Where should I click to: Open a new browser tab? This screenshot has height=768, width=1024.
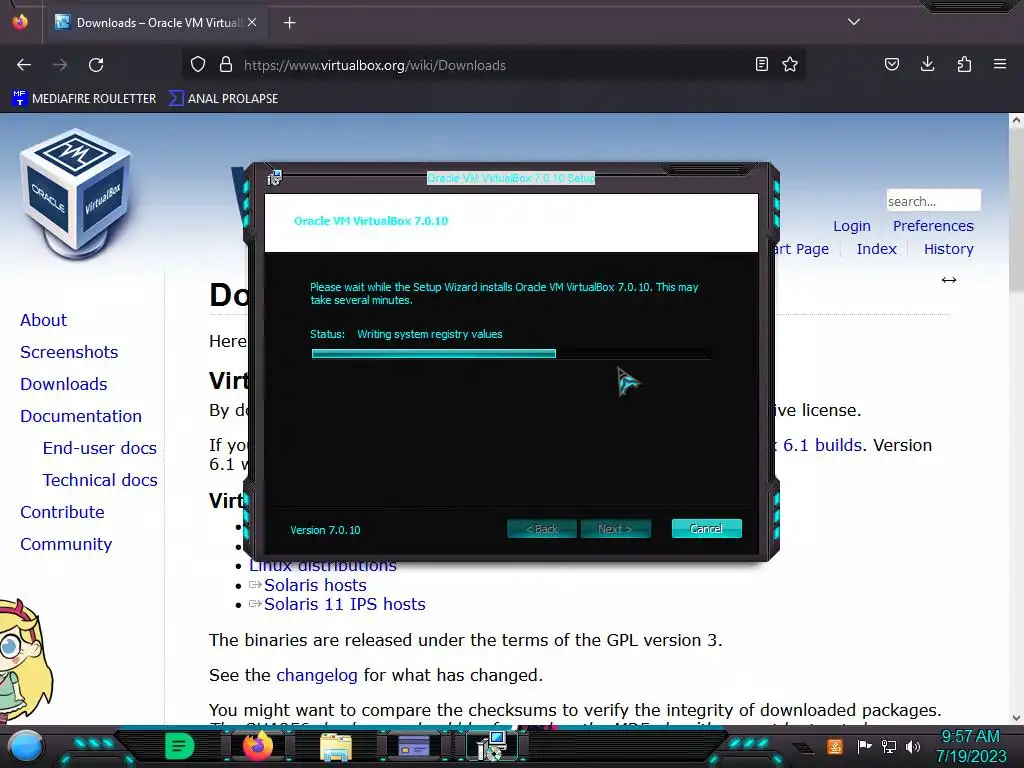pyautogui.click(x=289, y=23)
